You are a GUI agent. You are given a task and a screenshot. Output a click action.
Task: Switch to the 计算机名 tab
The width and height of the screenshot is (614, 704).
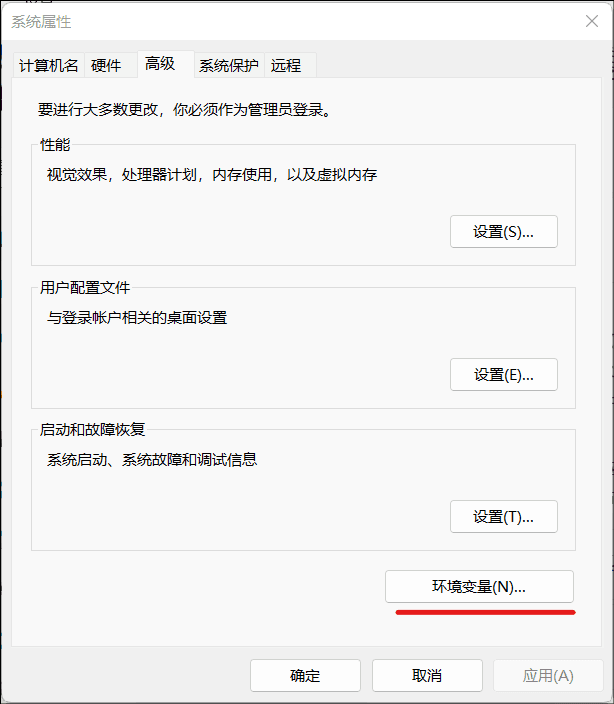48,66
